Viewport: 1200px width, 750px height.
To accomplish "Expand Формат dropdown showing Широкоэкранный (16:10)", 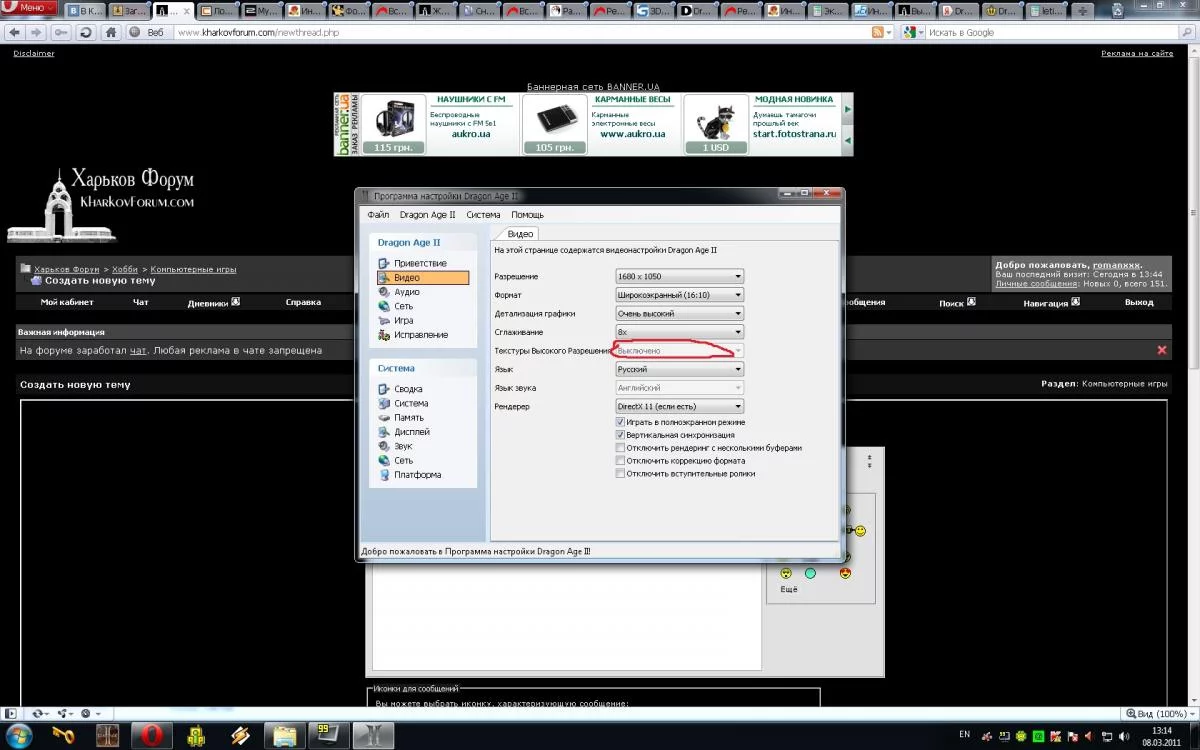I will point(679,295).
